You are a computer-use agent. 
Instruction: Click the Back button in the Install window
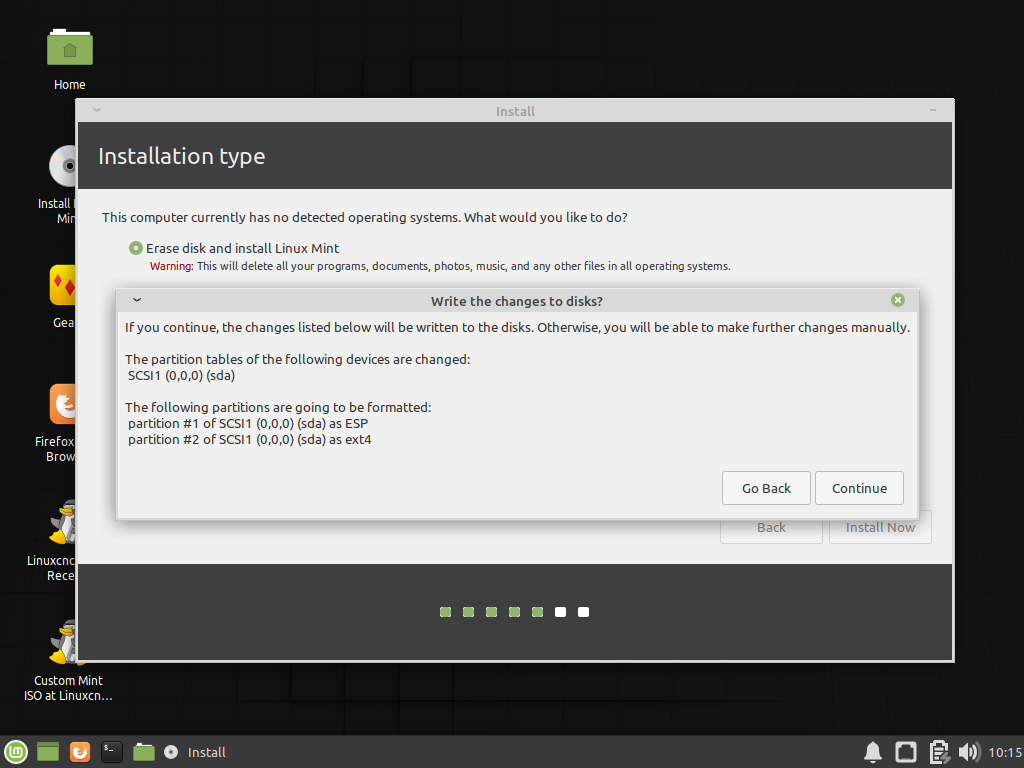771,528
